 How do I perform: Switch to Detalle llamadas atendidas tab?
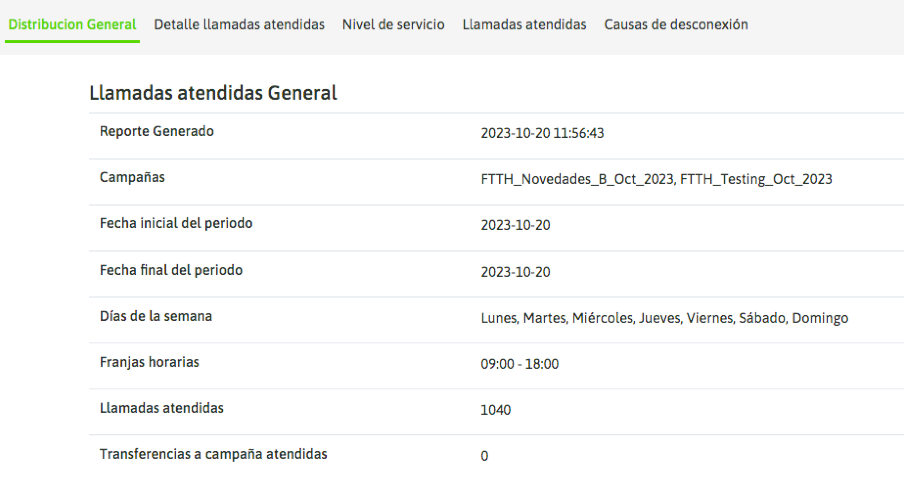[x=239, y=24]
